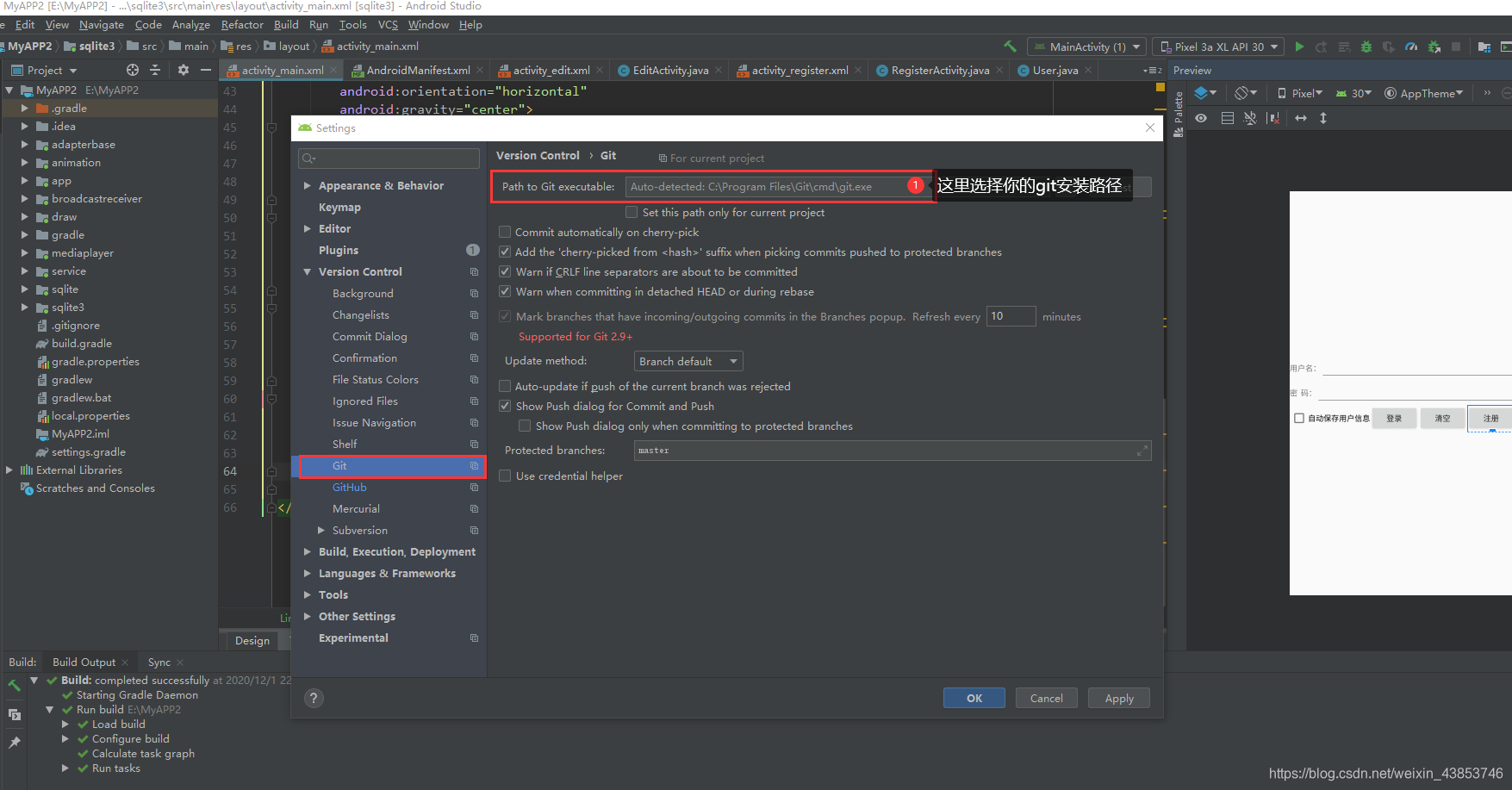Screen dimensions: 1512x790
Task: Click the Make Project hammer icon
Action: (1010, 47)
